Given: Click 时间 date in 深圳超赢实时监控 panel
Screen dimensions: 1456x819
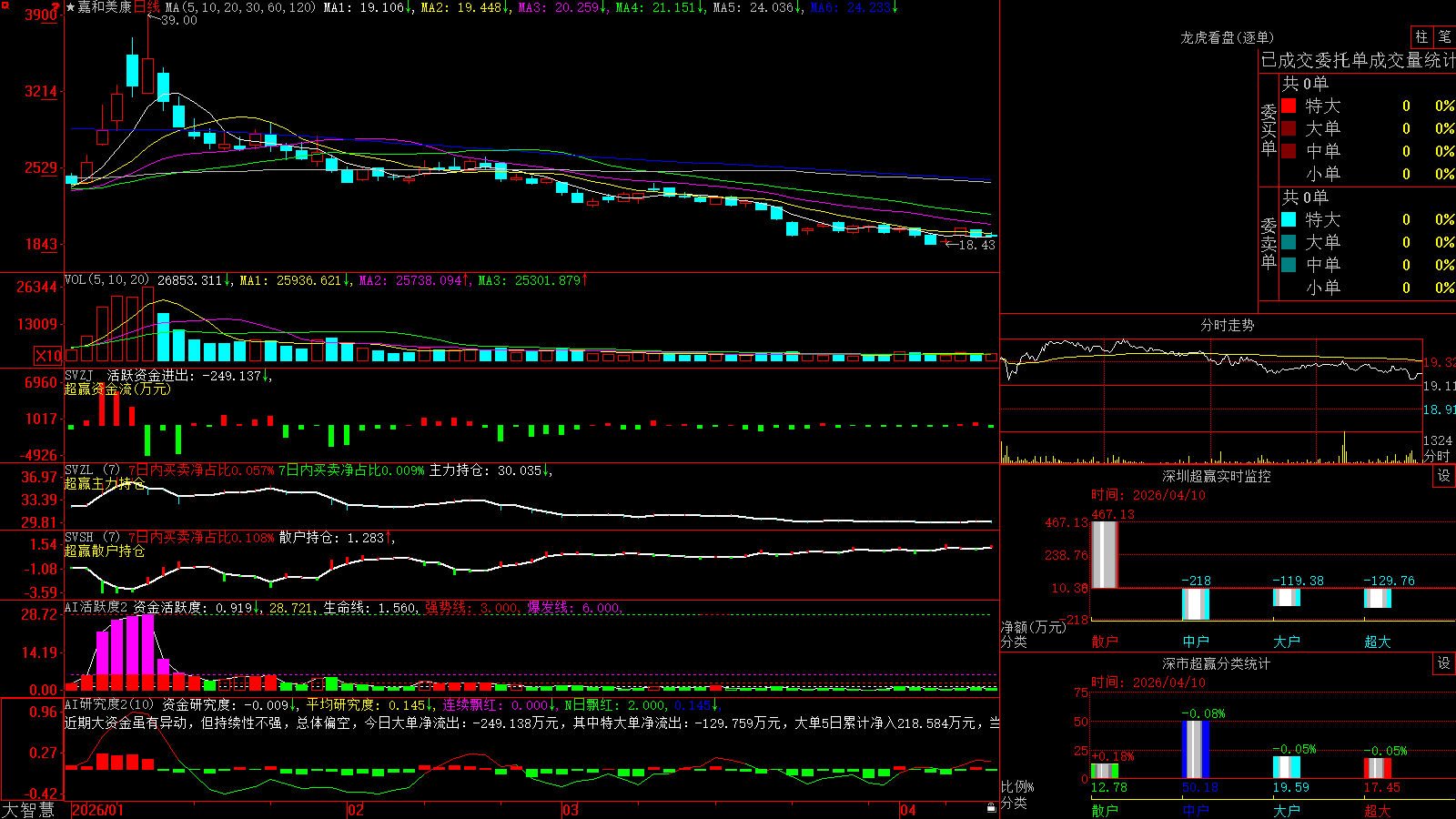Looking at the screenshot, I should [1148, 495].
